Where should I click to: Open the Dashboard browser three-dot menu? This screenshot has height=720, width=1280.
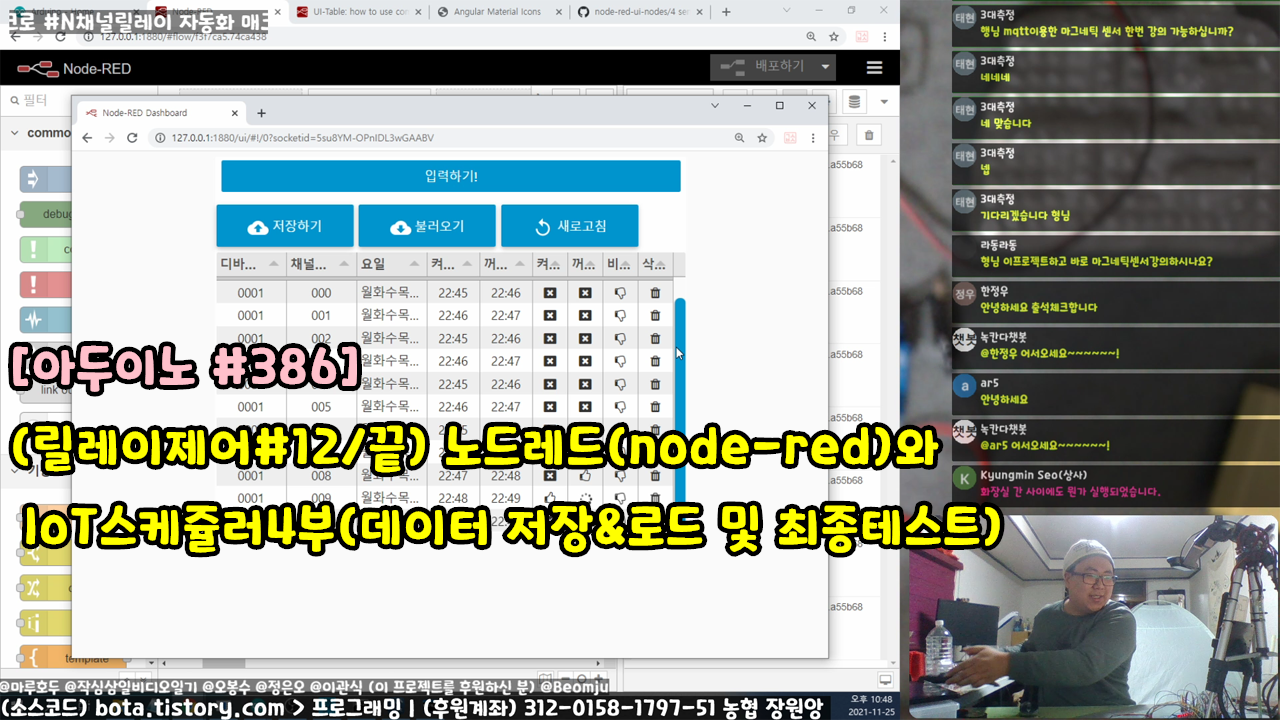813,138
